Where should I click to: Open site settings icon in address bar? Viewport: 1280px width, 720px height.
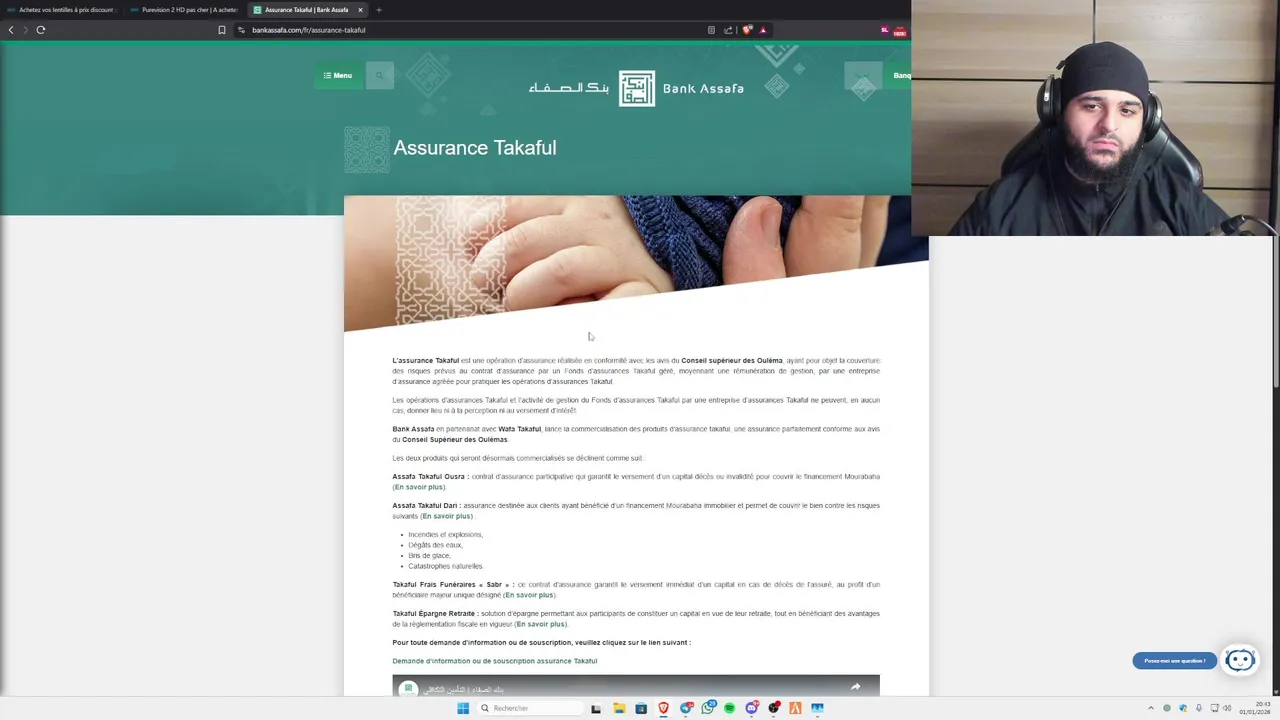click(241, 30)
